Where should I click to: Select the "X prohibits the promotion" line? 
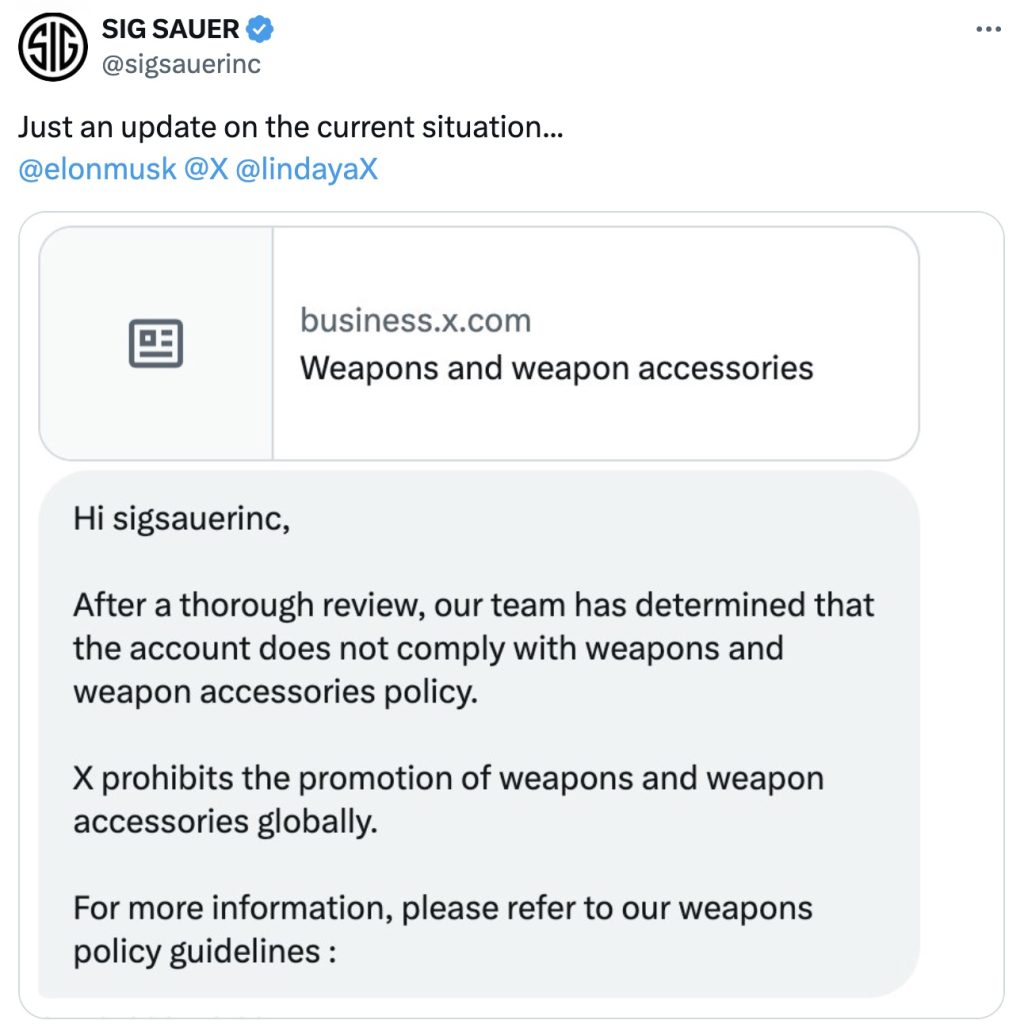coord(448,778)
